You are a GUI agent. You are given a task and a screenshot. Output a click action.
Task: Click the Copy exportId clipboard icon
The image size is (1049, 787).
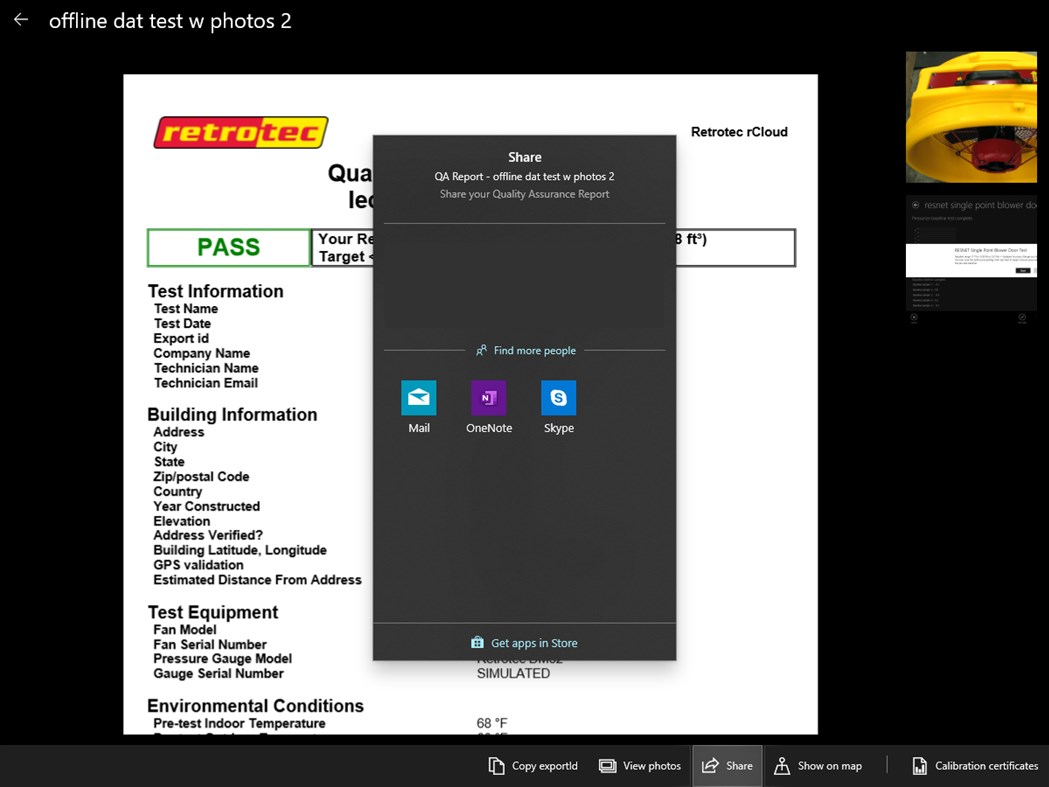point(498,765)
